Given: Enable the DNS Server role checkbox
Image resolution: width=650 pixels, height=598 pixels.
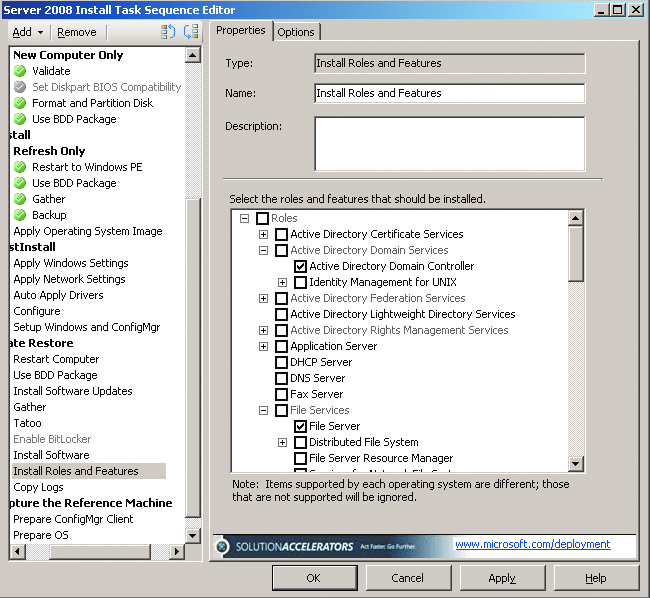Looking at the screenshot, I should [x=281, y=378].
